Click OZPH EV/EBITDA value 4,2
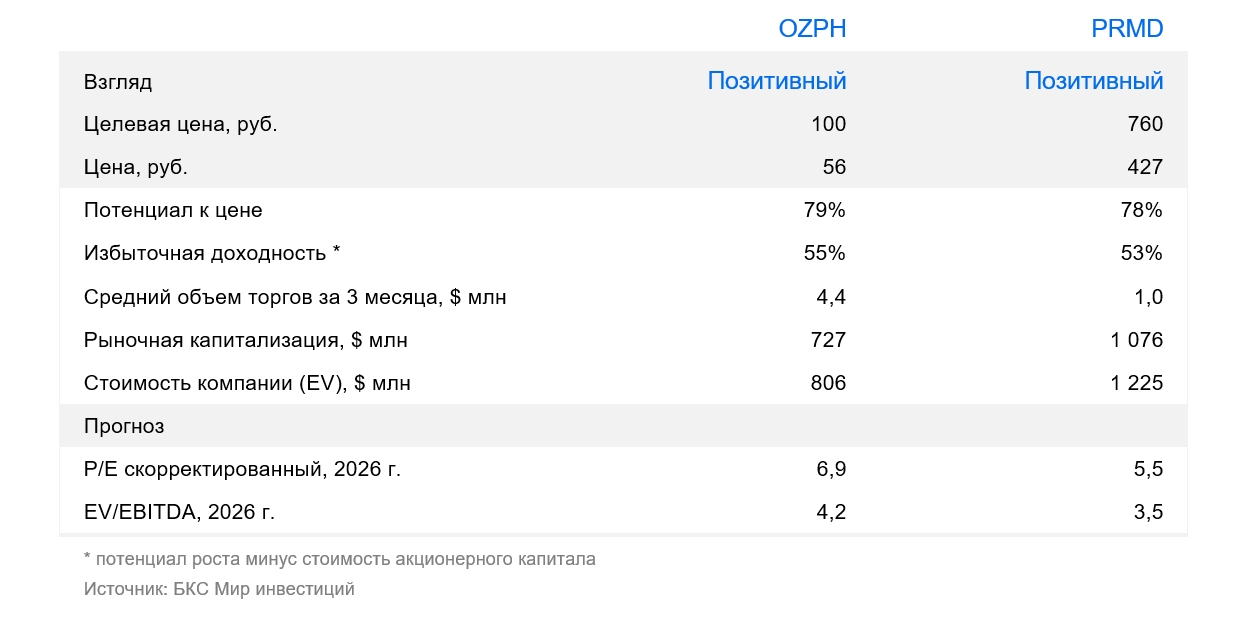This screenshot has width=1243, height=624. pos(830,512)
